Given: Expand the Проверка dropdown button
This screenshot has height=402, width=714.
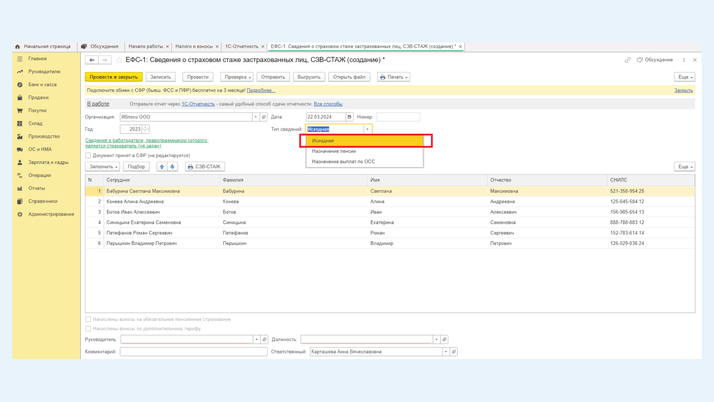Looking at the screenshot, I should (x=237, y=77).
